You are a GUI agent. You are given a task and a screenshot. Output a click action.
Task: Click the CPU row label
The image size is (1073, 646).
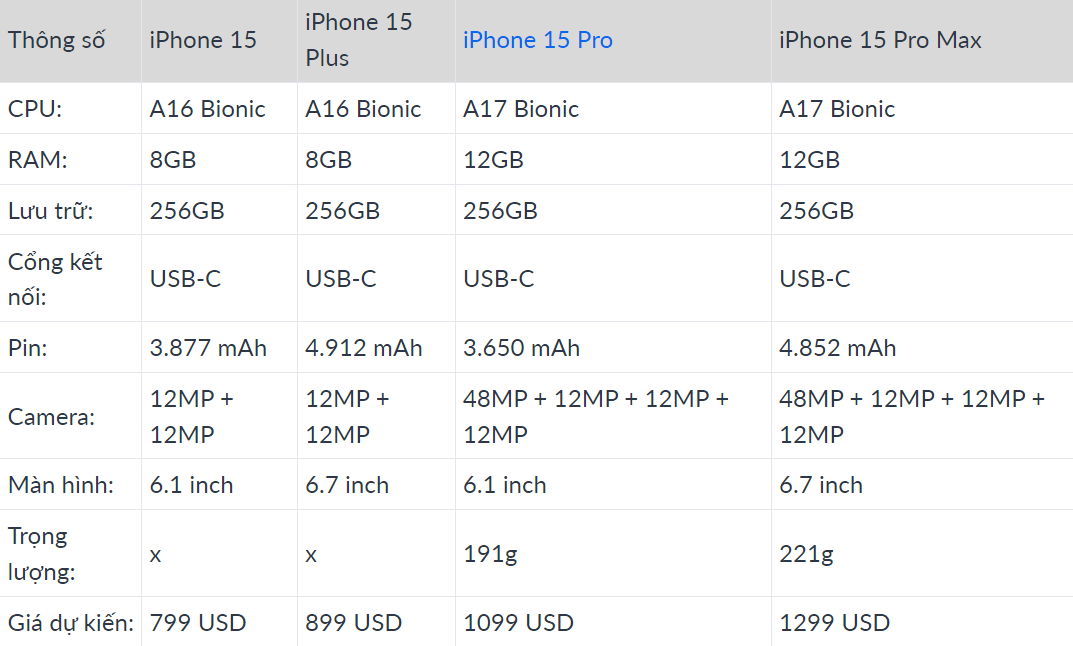pos(35,109)
